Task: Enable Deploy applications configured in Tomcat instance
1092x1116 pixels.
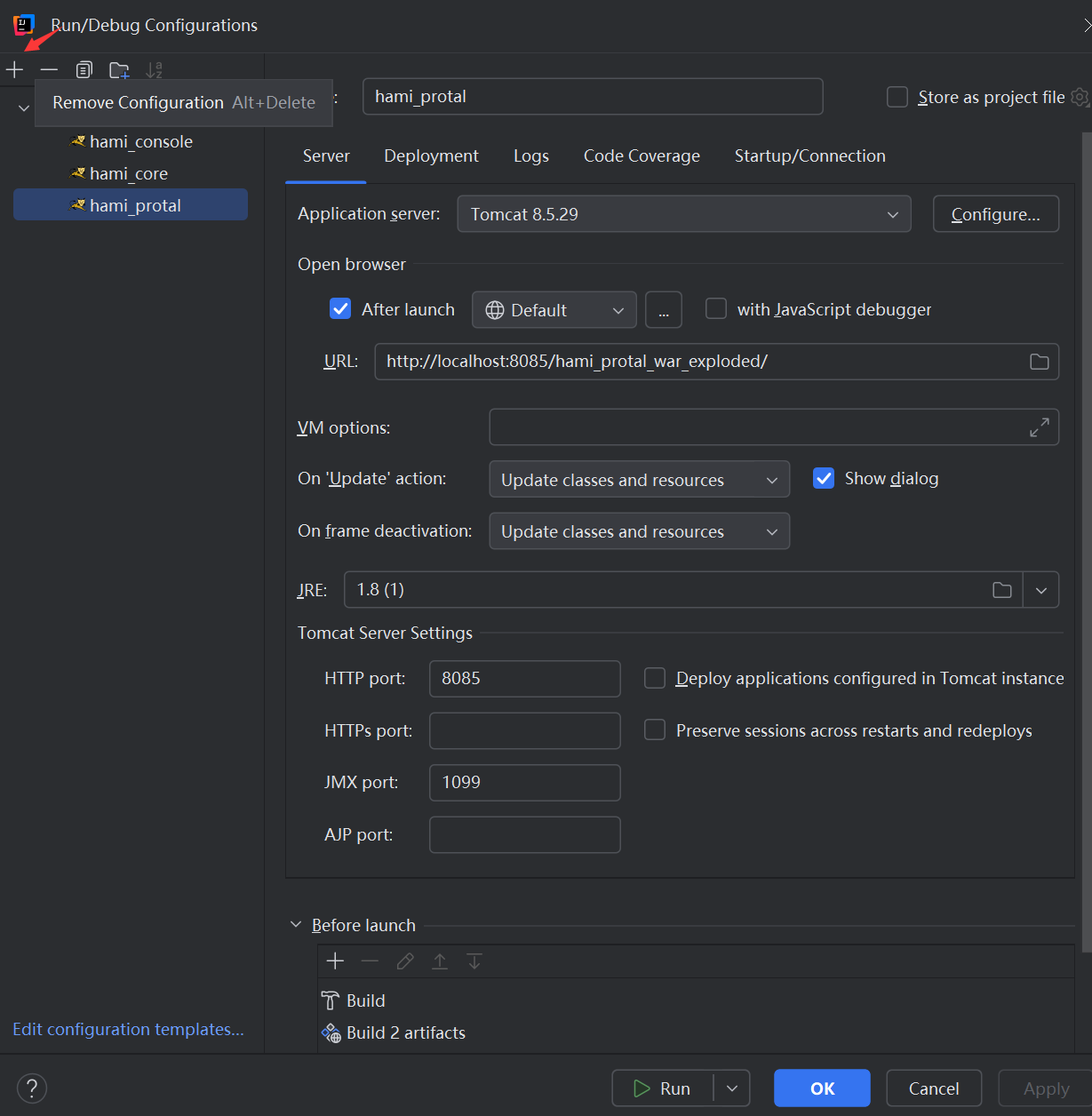Action: pos(655,678)
